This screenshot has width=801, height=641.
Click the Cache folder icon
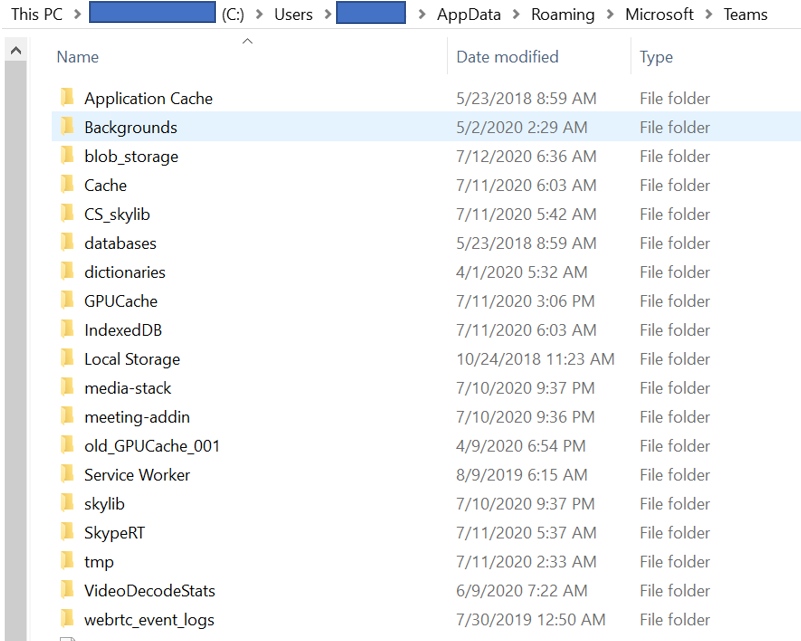click(x=67, y=184)
